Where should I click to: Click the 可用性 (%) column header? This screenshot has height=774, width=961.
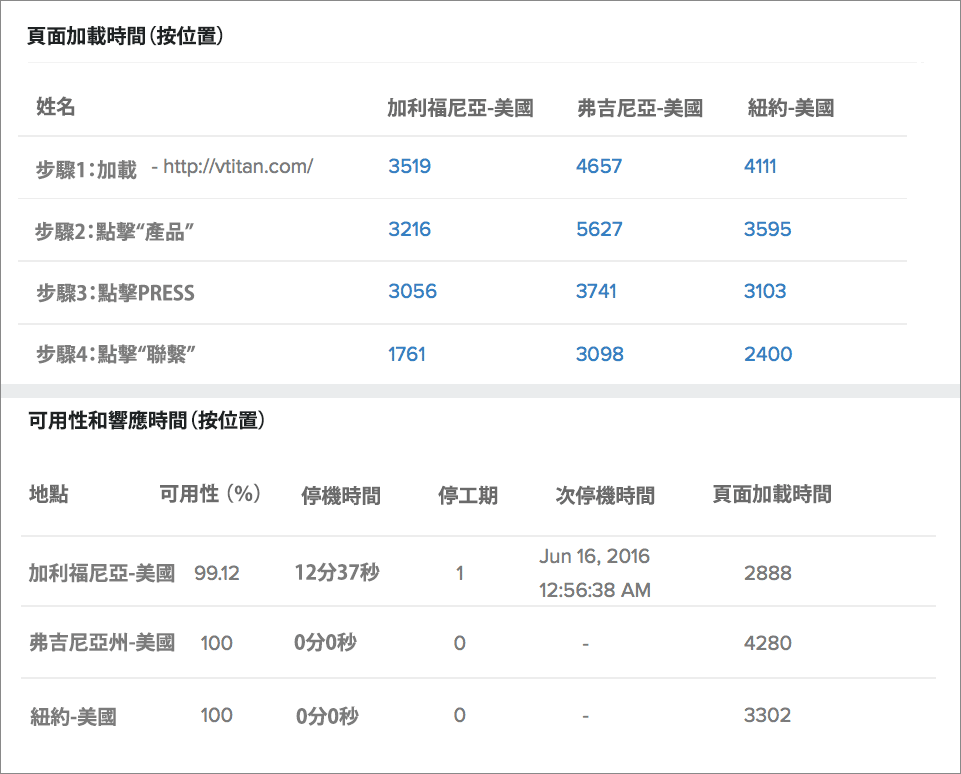tap(210, 494)
